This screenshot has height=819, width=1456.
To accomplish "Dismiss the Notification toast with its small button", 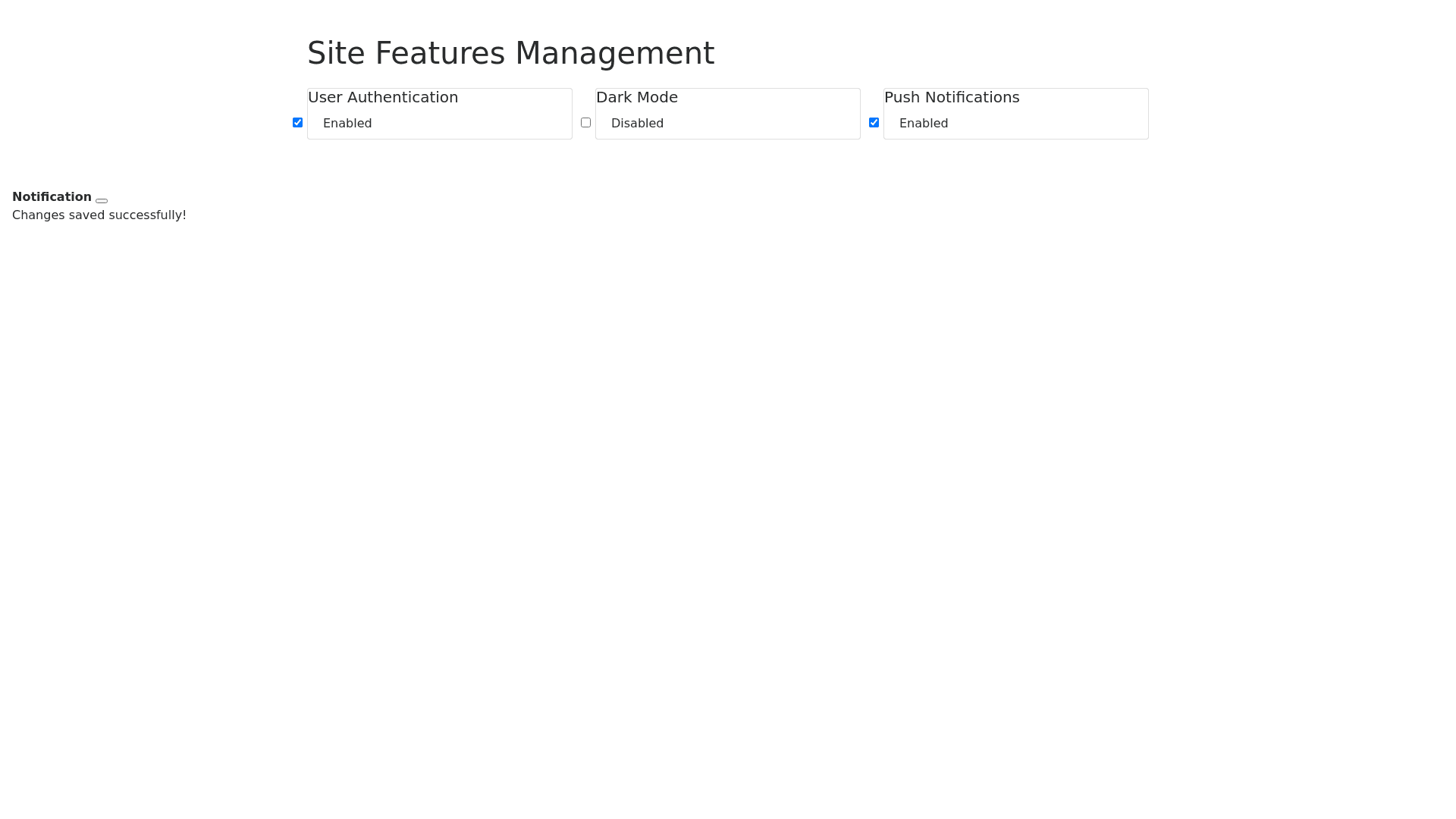I will click(x=102, y=200).
